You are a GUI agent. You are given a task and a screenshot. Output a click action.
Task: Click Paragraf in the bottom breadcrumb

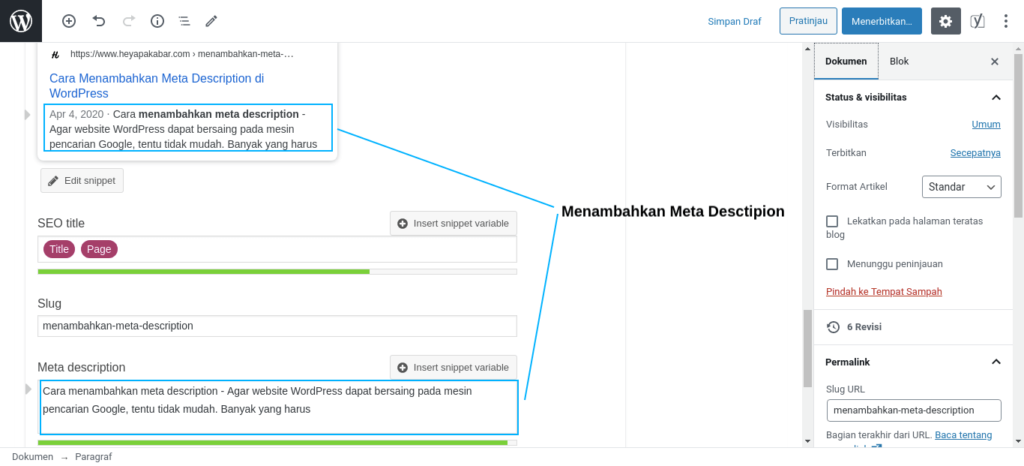pos(93,457)
